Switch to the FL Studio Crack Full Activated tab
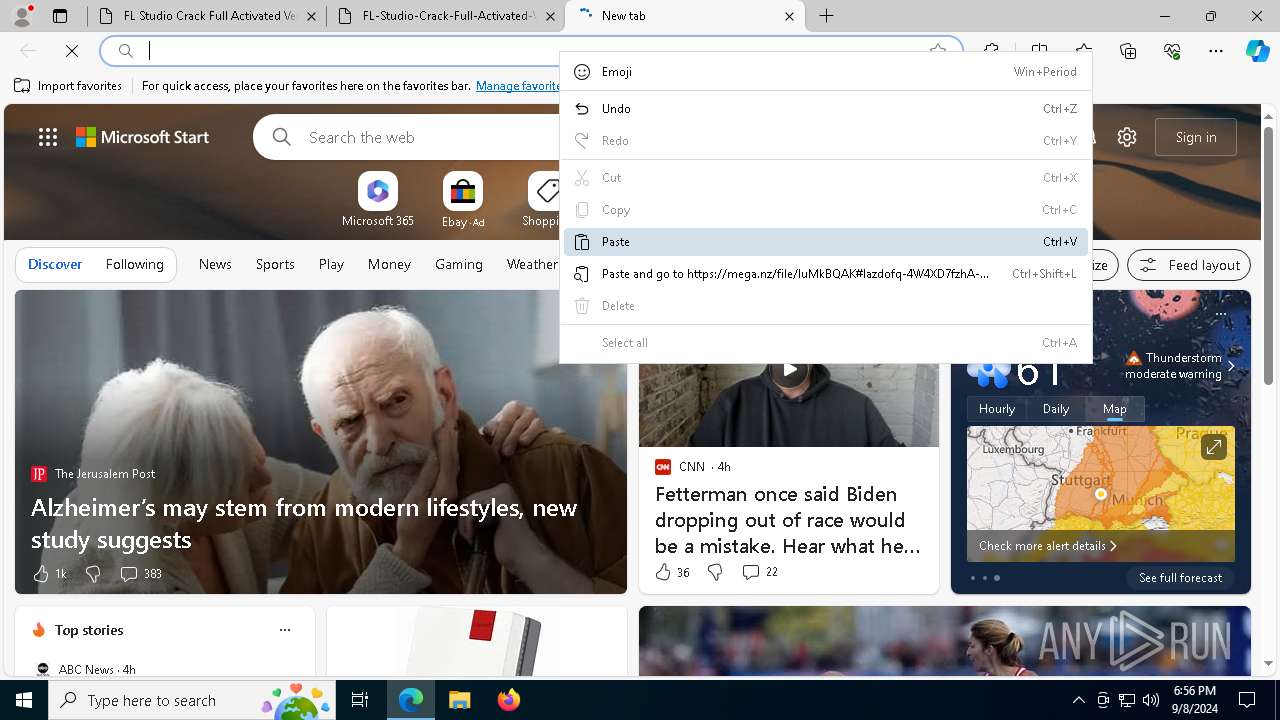This screenshot has width=1280, height=720. pos(206,16)
